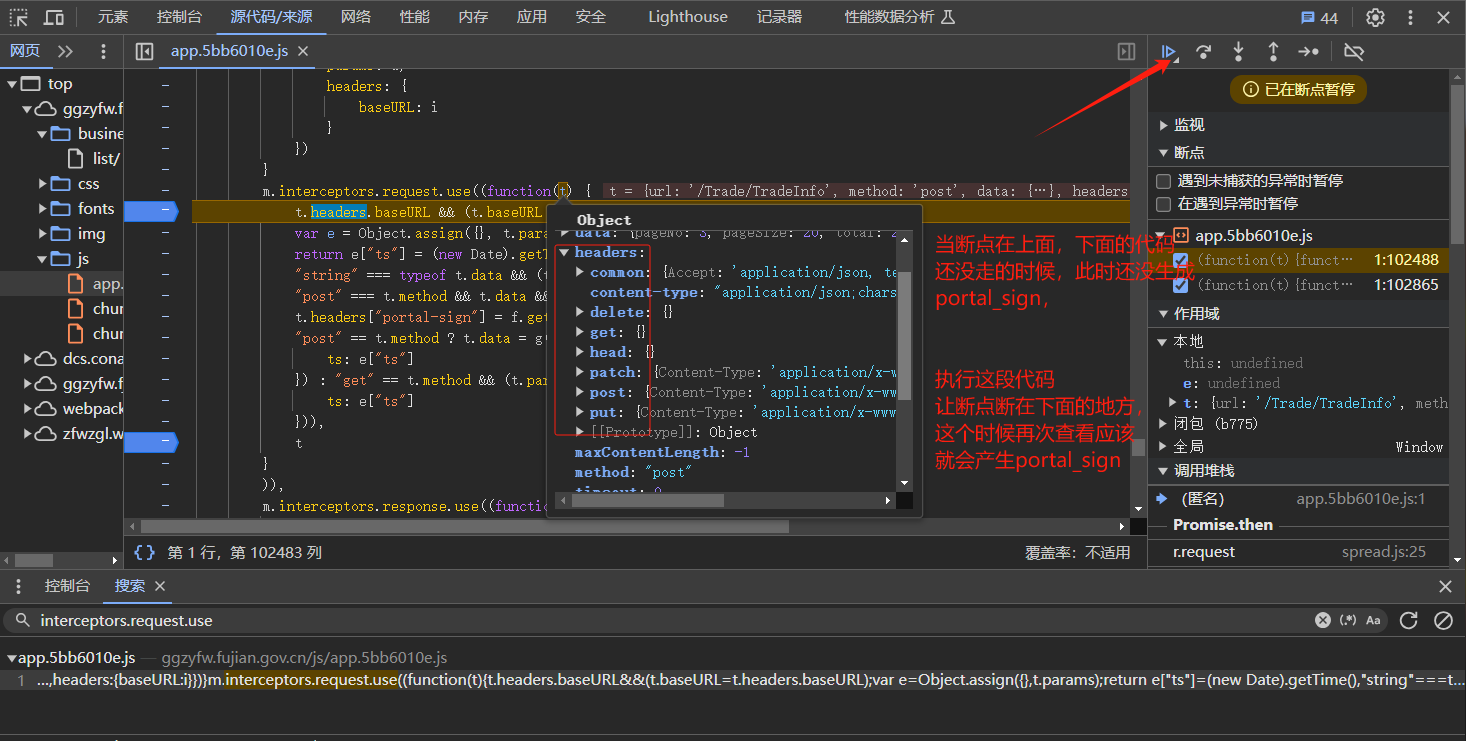Image resolution: width=1466 pixels, height=741 pixels.
Task: Disable the breakpoint at 1:102865
Action: click(1181, 285)
